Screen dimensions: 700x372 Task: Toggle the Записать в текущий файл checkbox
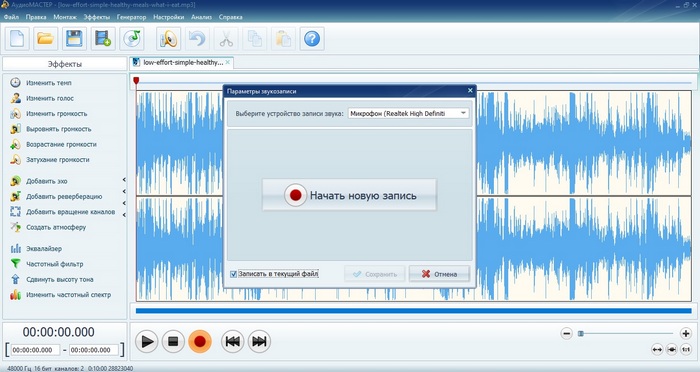click(233, 274)
